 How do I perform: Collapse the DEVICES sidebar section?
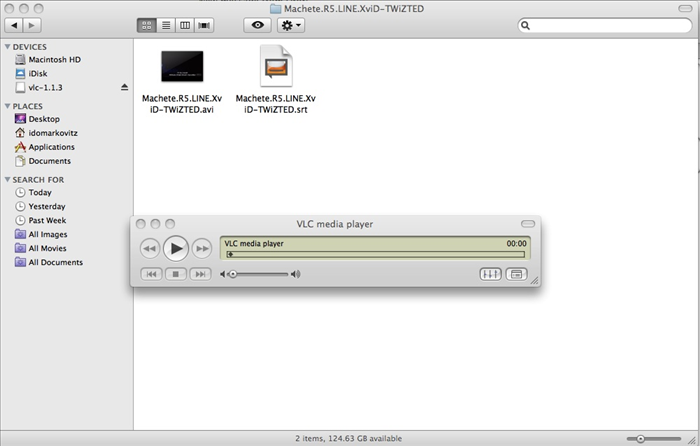click(x=7, y=46)
